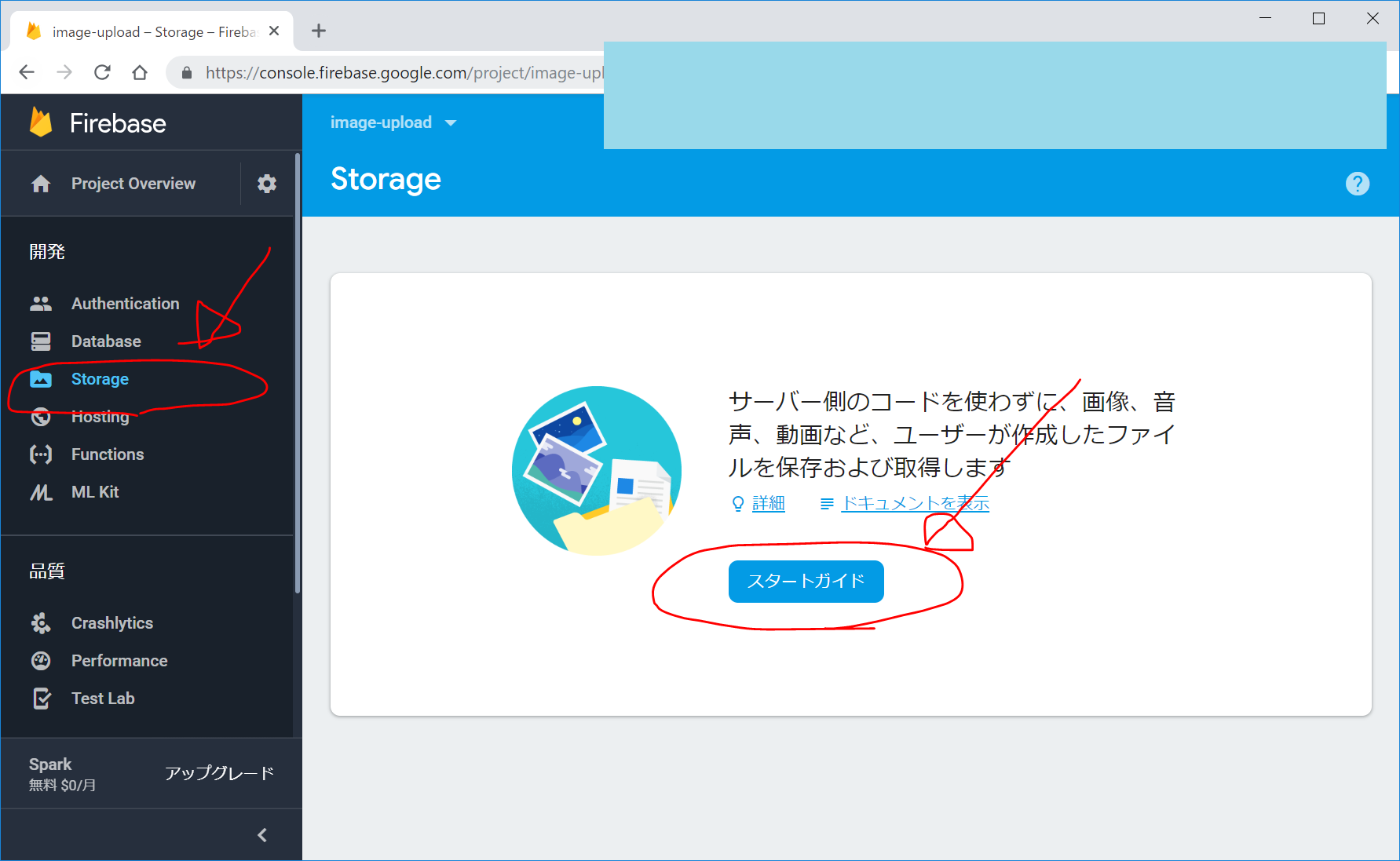Click the 詳細 link
This screenshot has width=1400, height=861.
coord(768,504)
